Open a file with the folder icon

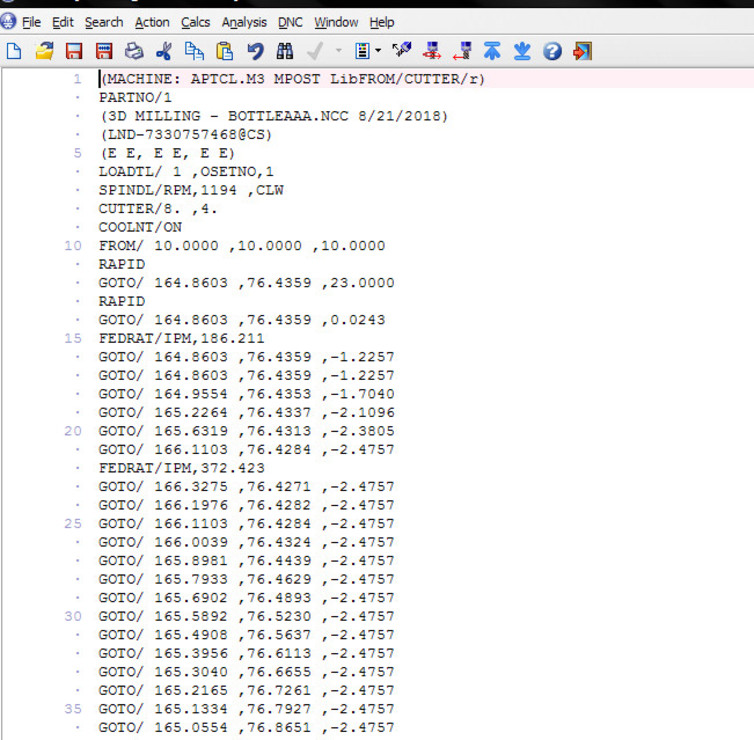tap(44, 51)
